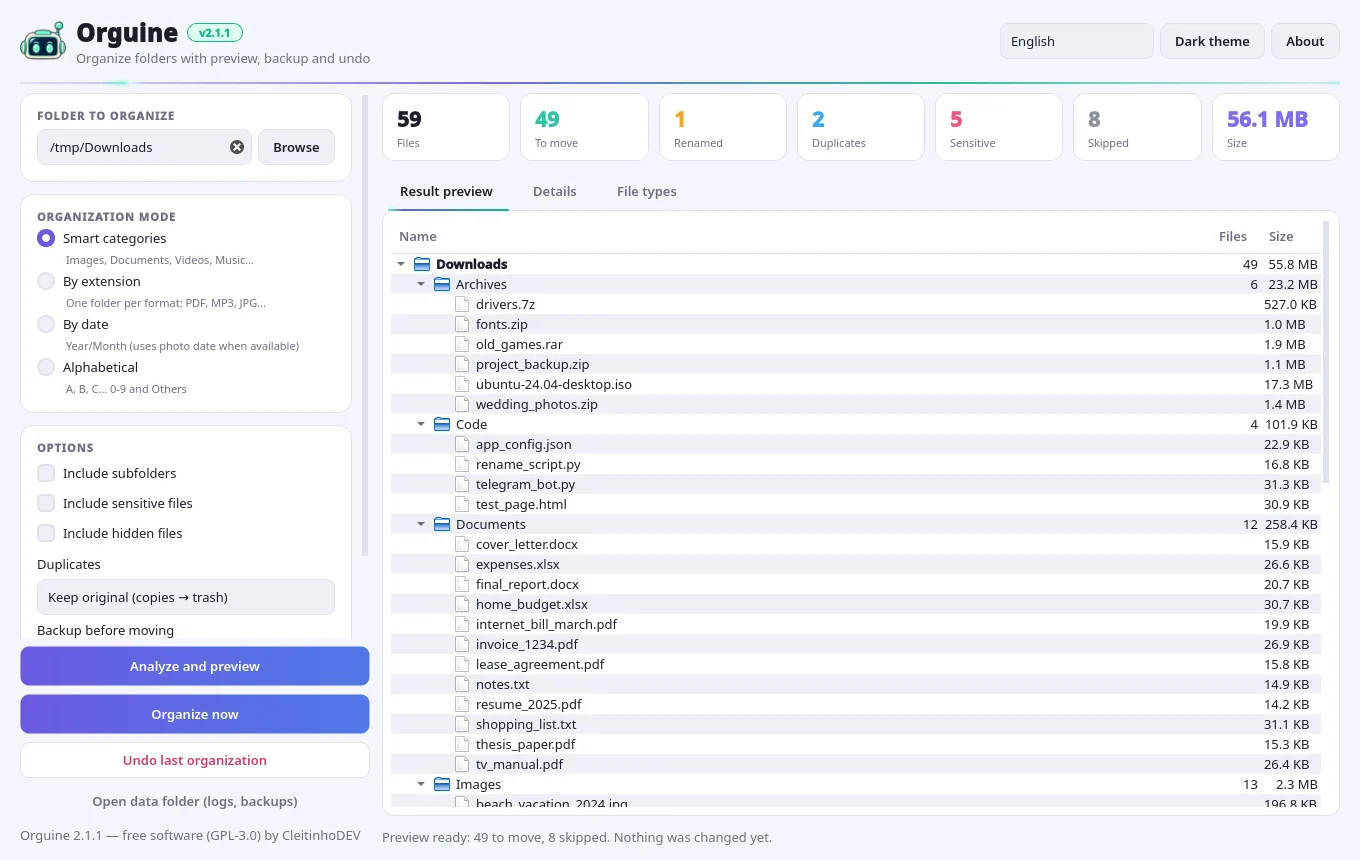
Task: Click the file icon beside fonts.zip
Action: 462,324
